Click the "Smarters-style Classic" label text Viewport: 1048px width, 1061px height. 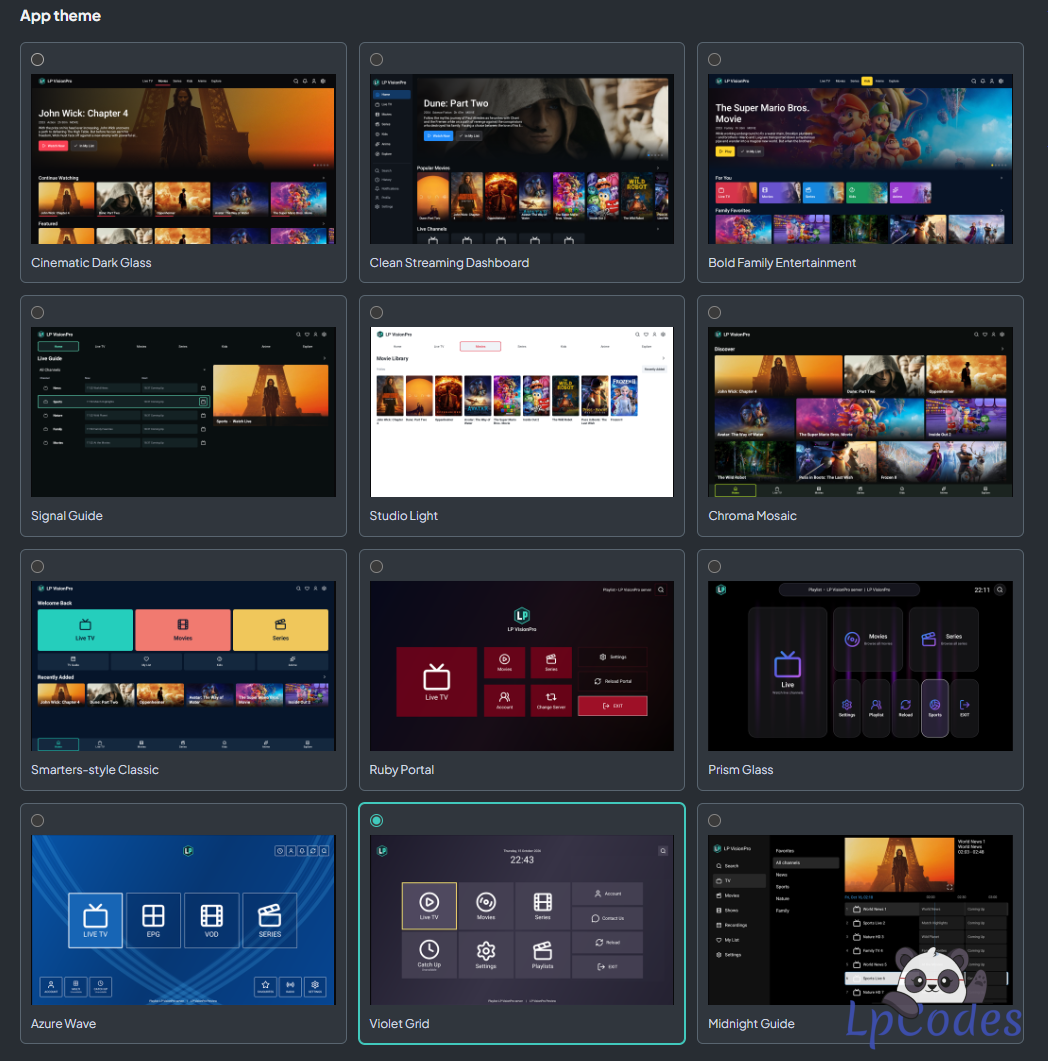pyautogui.click(x=95, y=769)
